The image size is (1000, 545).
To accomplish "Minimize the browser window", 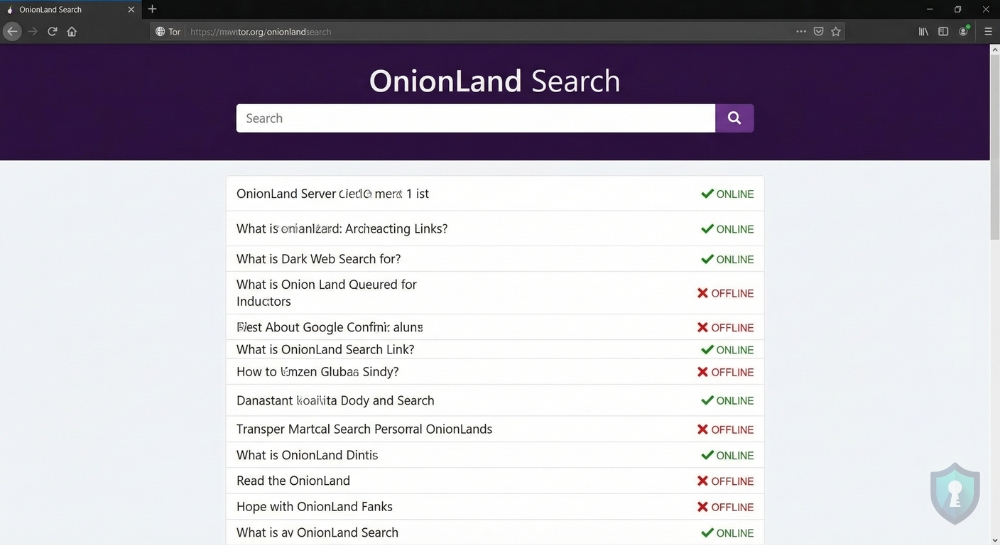I will [x=929, y=9].
